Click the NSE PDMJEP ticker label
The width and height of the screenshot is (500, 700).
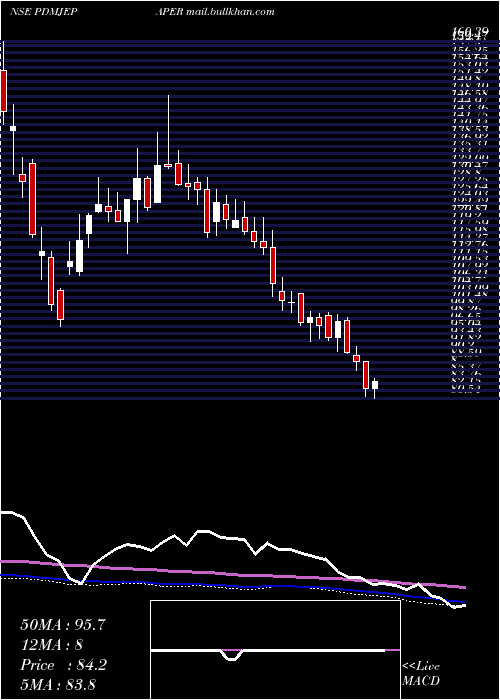click(42, 12)
